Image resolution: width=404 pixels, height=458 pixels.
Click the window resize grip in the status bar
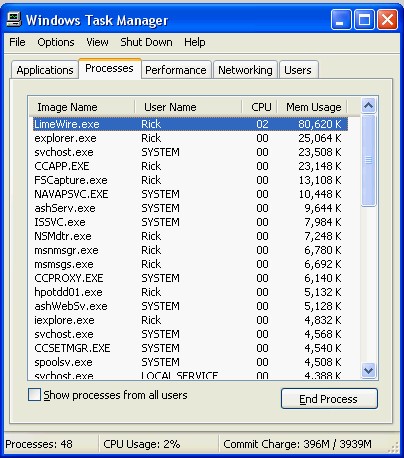394,447
